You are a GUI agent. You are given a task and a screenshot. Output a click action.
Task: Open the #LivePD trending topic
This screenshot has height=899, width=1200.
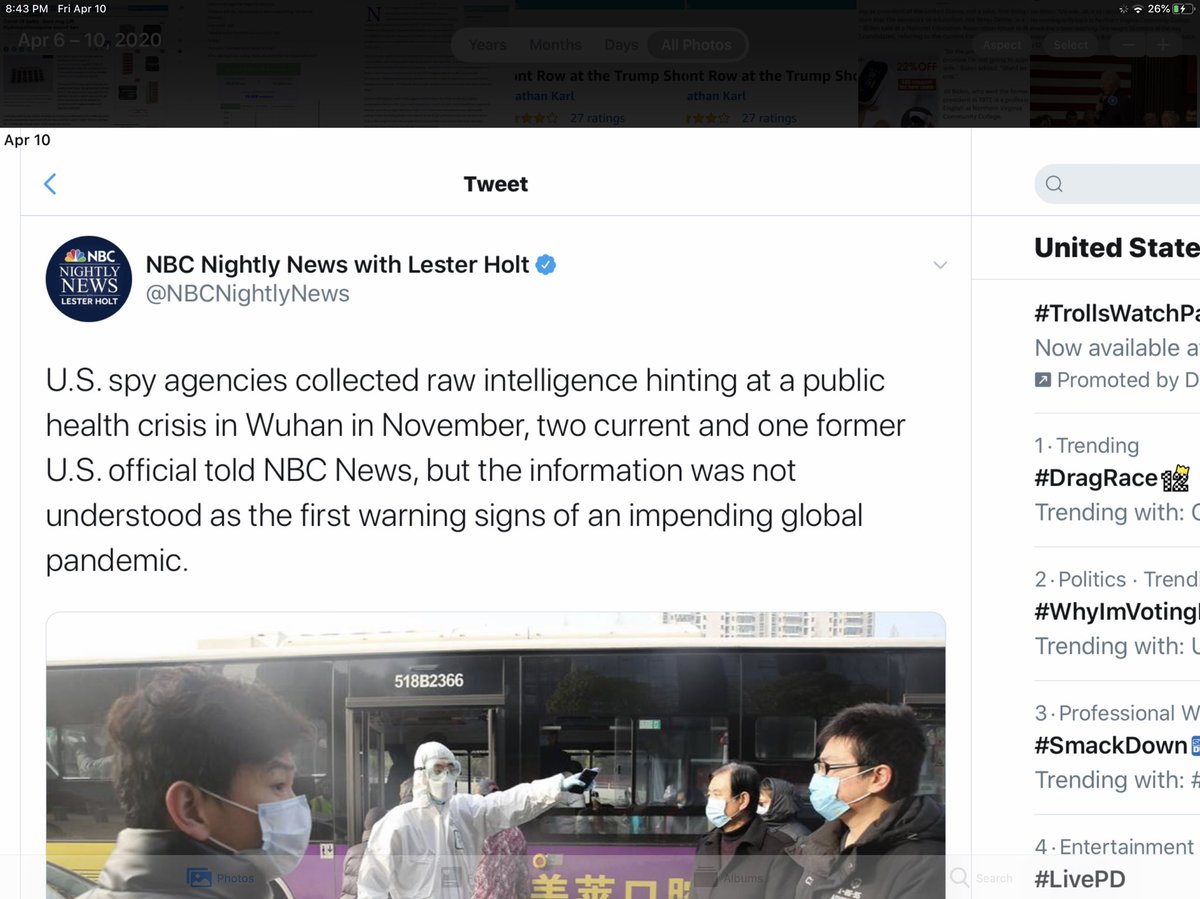point(1080,879)
